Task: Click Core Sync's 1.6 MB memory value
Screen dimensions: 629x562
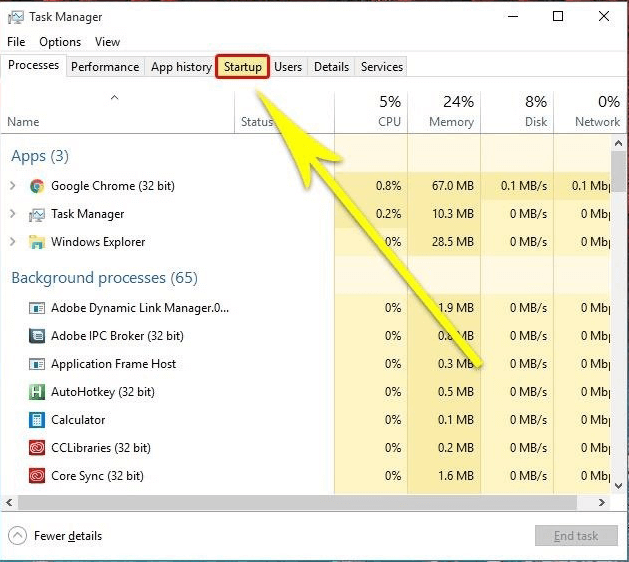Action: [x=456, y=476]
